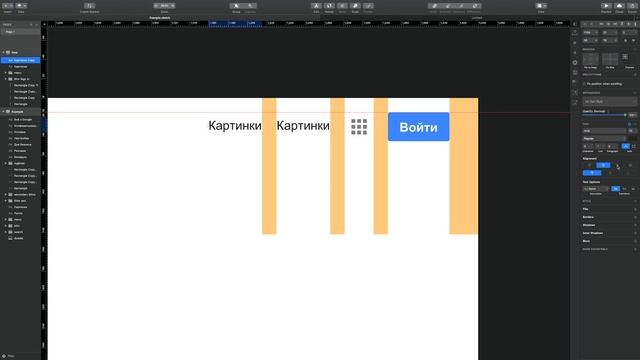640x360 pixels.
Task: Toggle Auto width text sizing
Action: [x=626, y=146]
